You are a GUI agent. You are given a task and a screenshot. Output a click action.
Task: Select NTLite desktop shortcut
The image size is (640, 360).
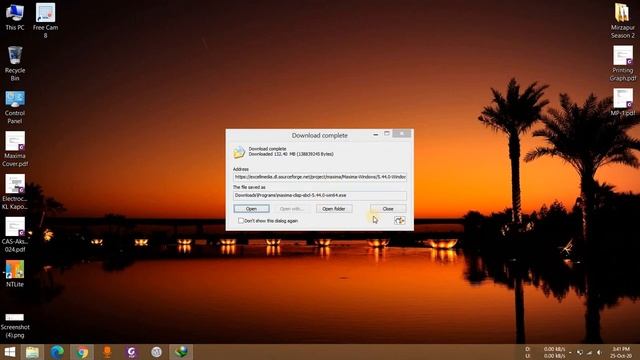(x=15, y=273)
